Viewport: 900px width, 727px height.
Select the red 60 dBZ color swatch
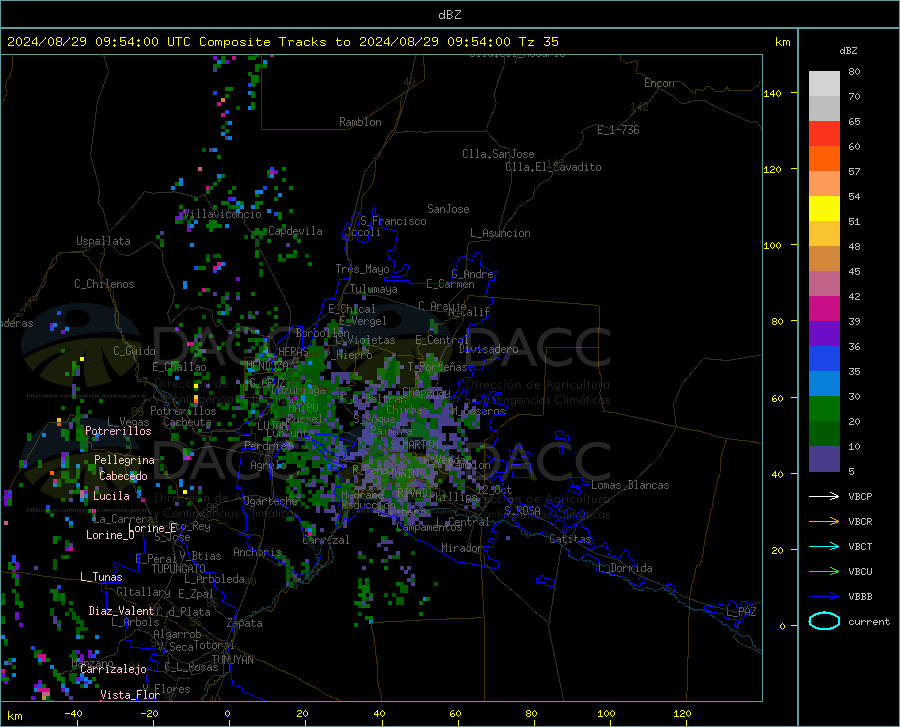pos(824,134)
